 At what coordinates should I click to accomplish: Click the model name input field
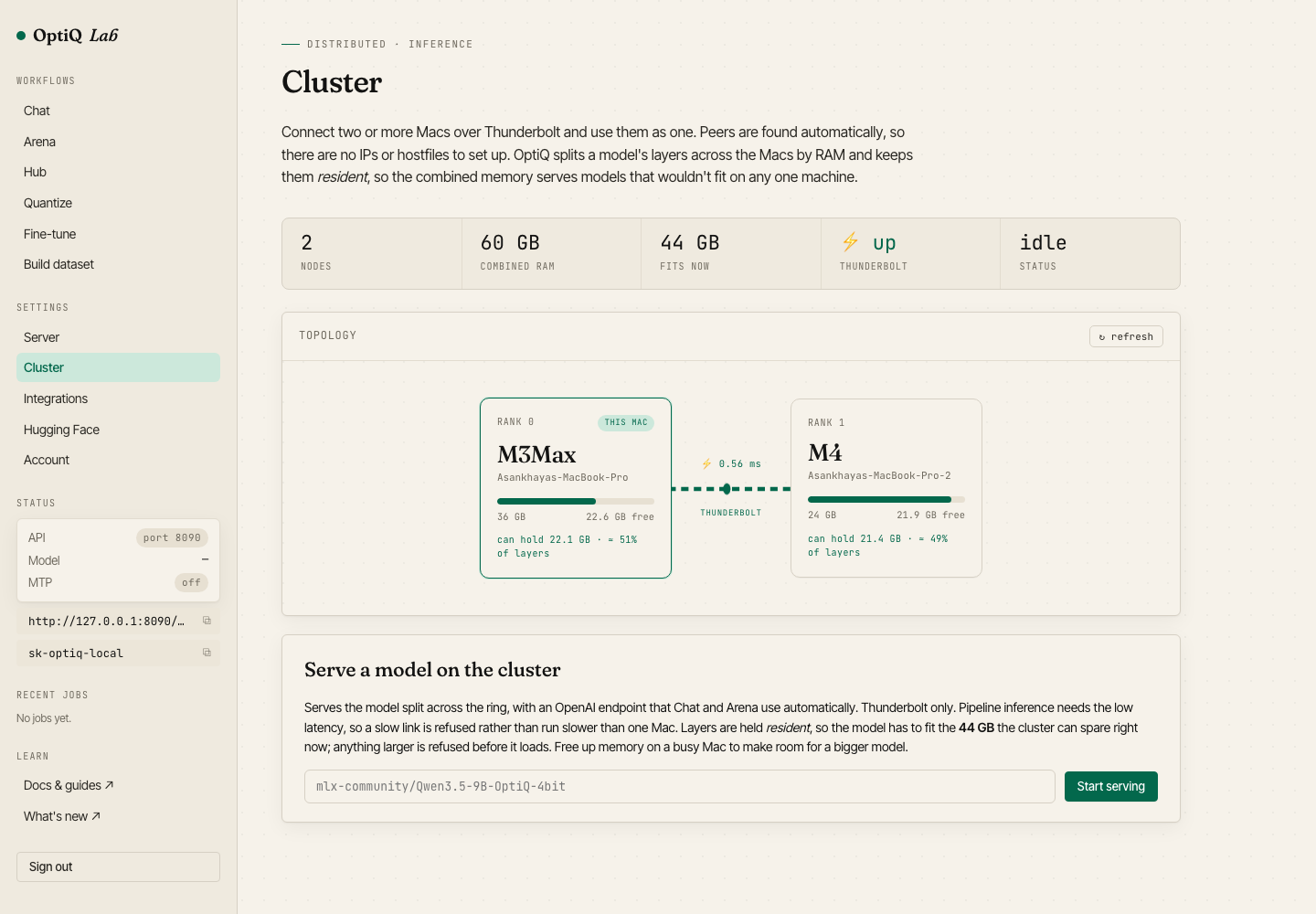click(680, 786)
